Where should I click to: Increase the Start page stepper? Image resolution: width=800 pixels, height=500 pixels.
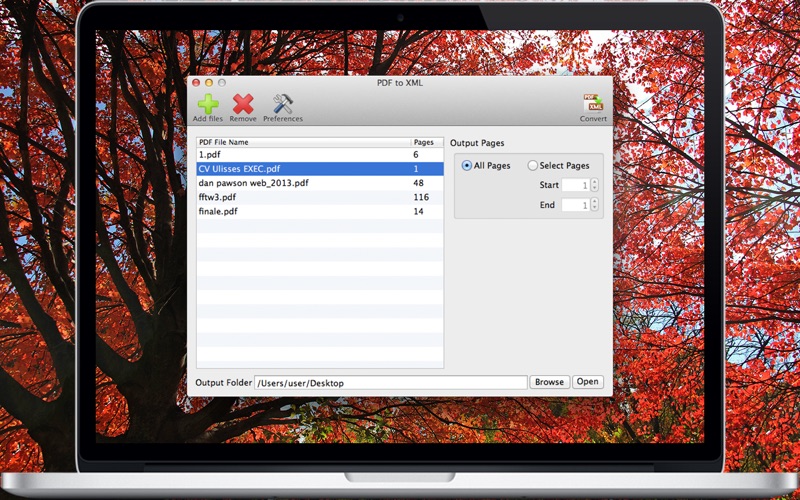(594, 182)
